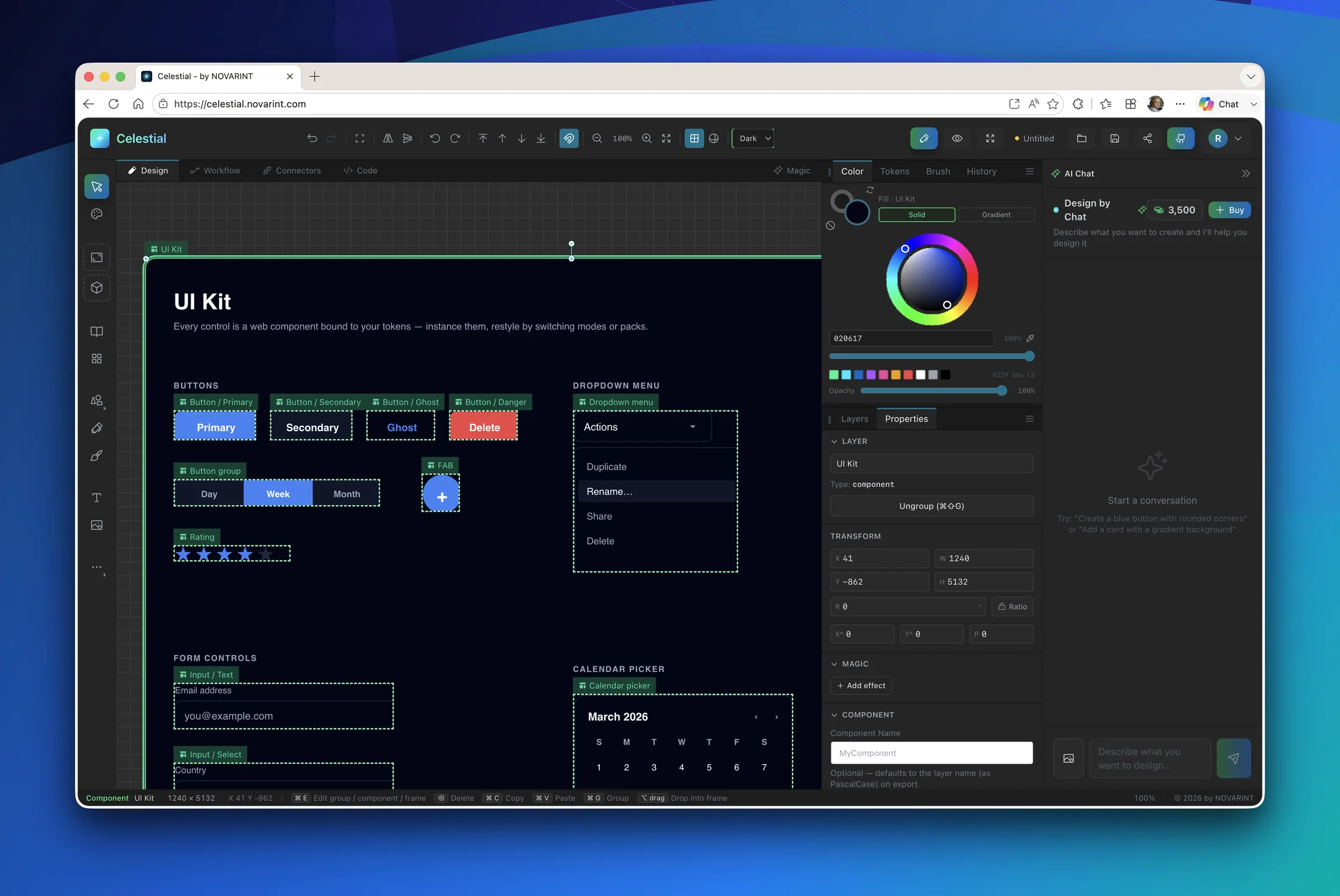Open the Color panel options menu

pyautogui.click(x=1030, y=172)
